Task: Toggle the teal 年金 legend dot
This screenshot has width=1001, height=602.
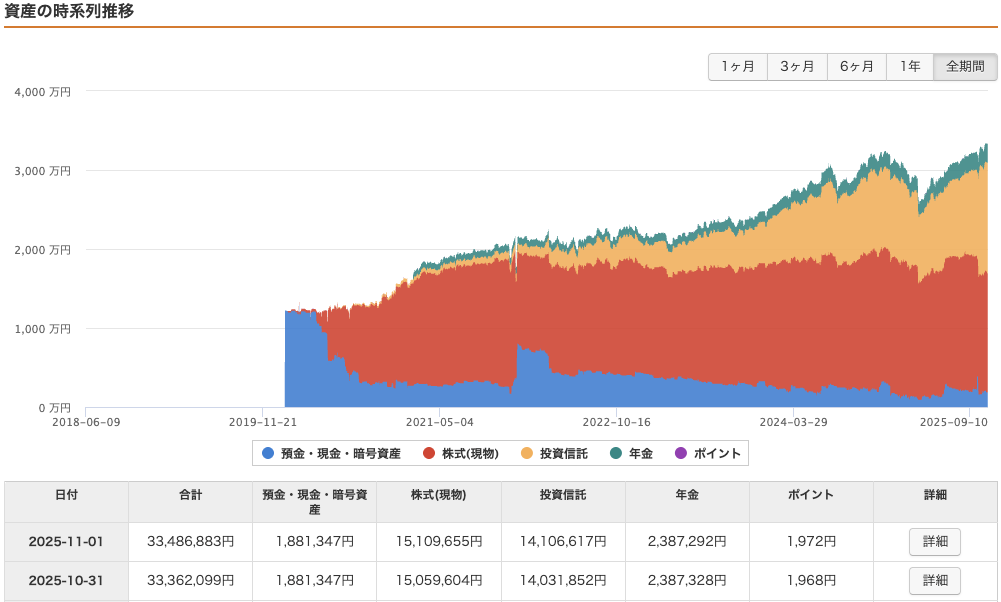Action: click(x=616, y=453)
